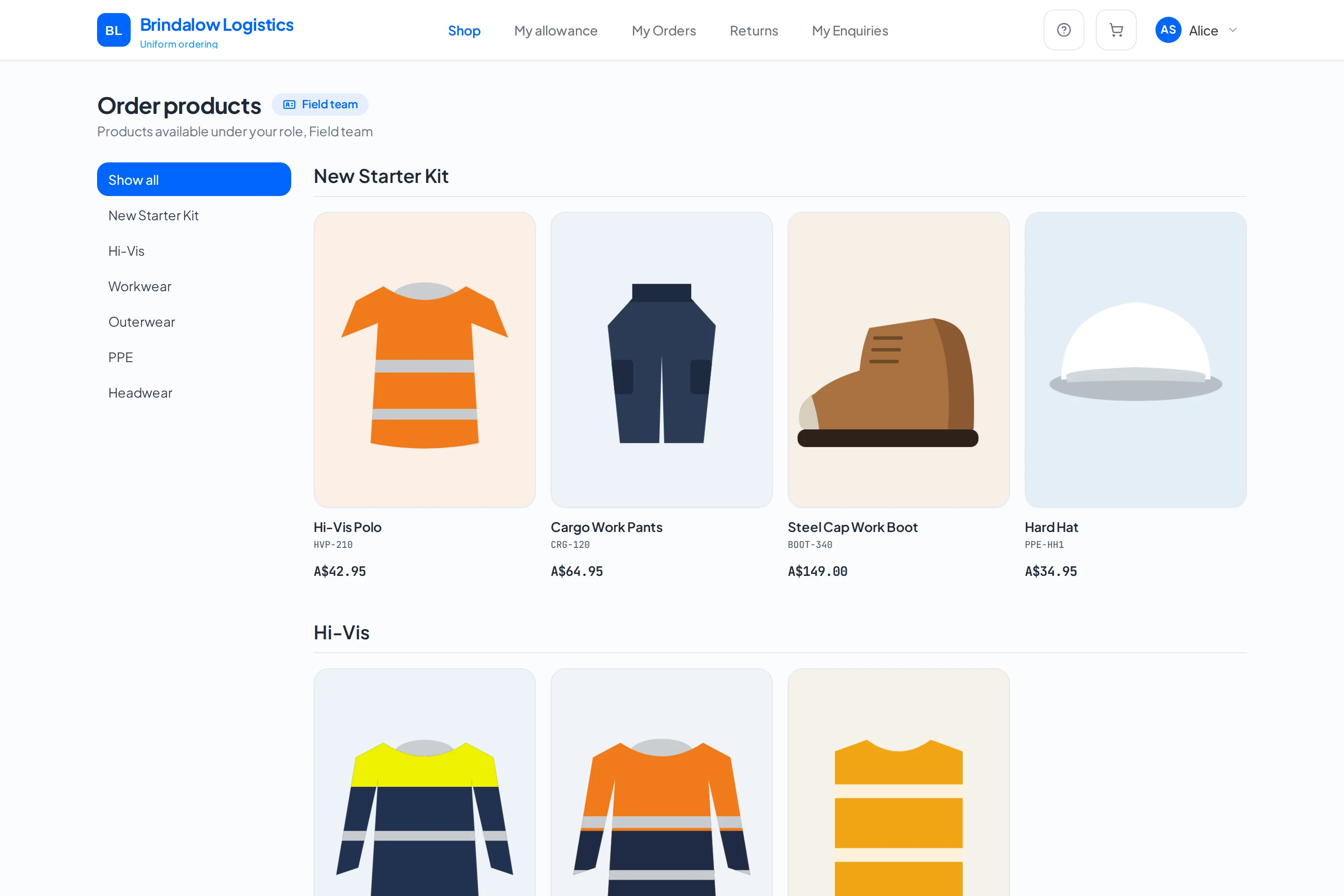Image resolution: width=1344 pixels, height=896 pixels.
Task: Open the yellow and navy hi-vis shirt image
Action: coord(425,782)
